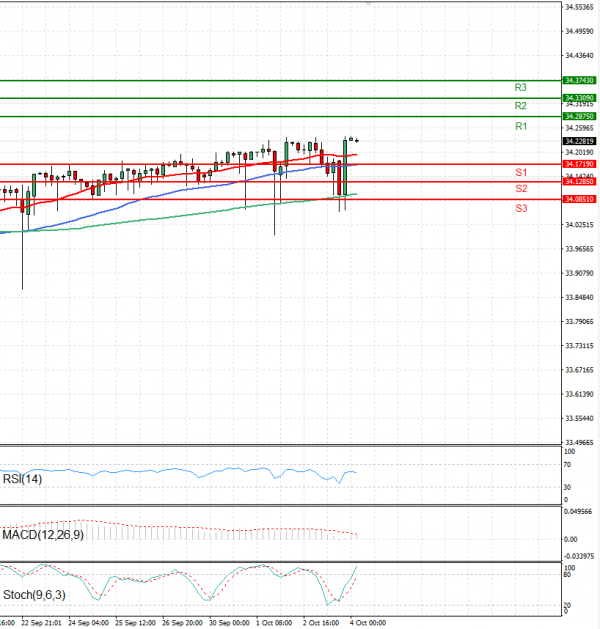Select the S2 support label
The width and height of the screenshot is (600, 629).
coord(521,189)
